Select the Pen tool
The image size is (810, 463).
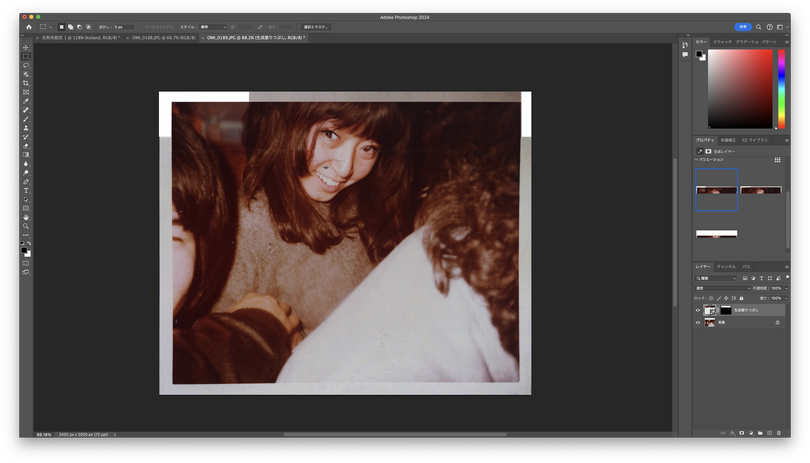[26, 182]
